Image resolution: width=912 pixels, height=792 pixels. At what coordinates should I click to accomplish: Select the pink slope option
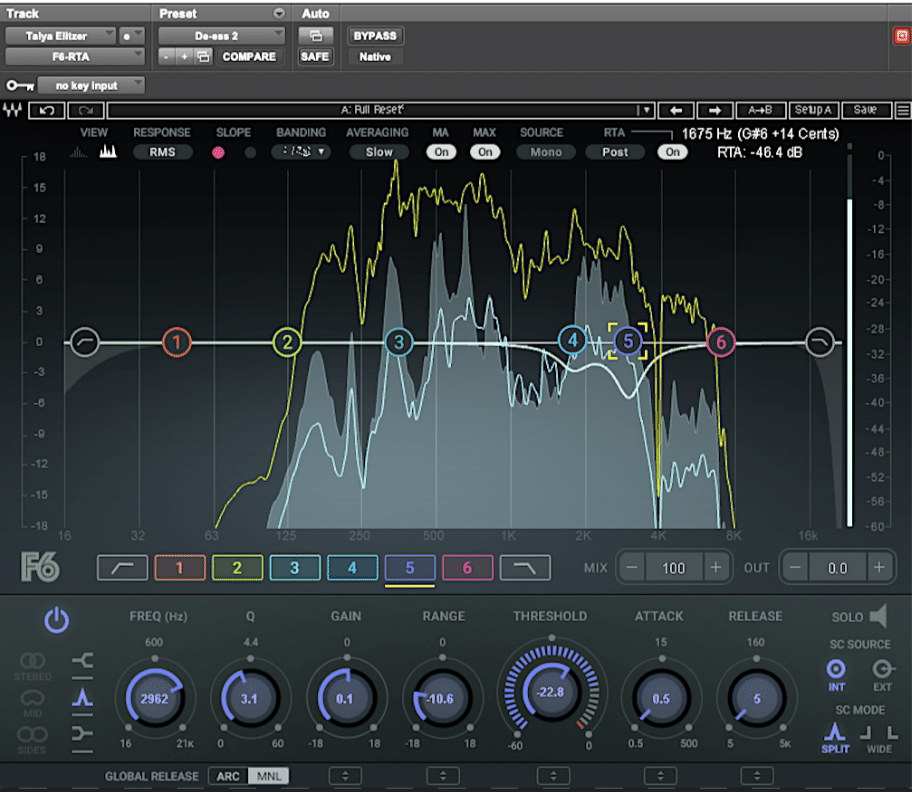point(218,152)
